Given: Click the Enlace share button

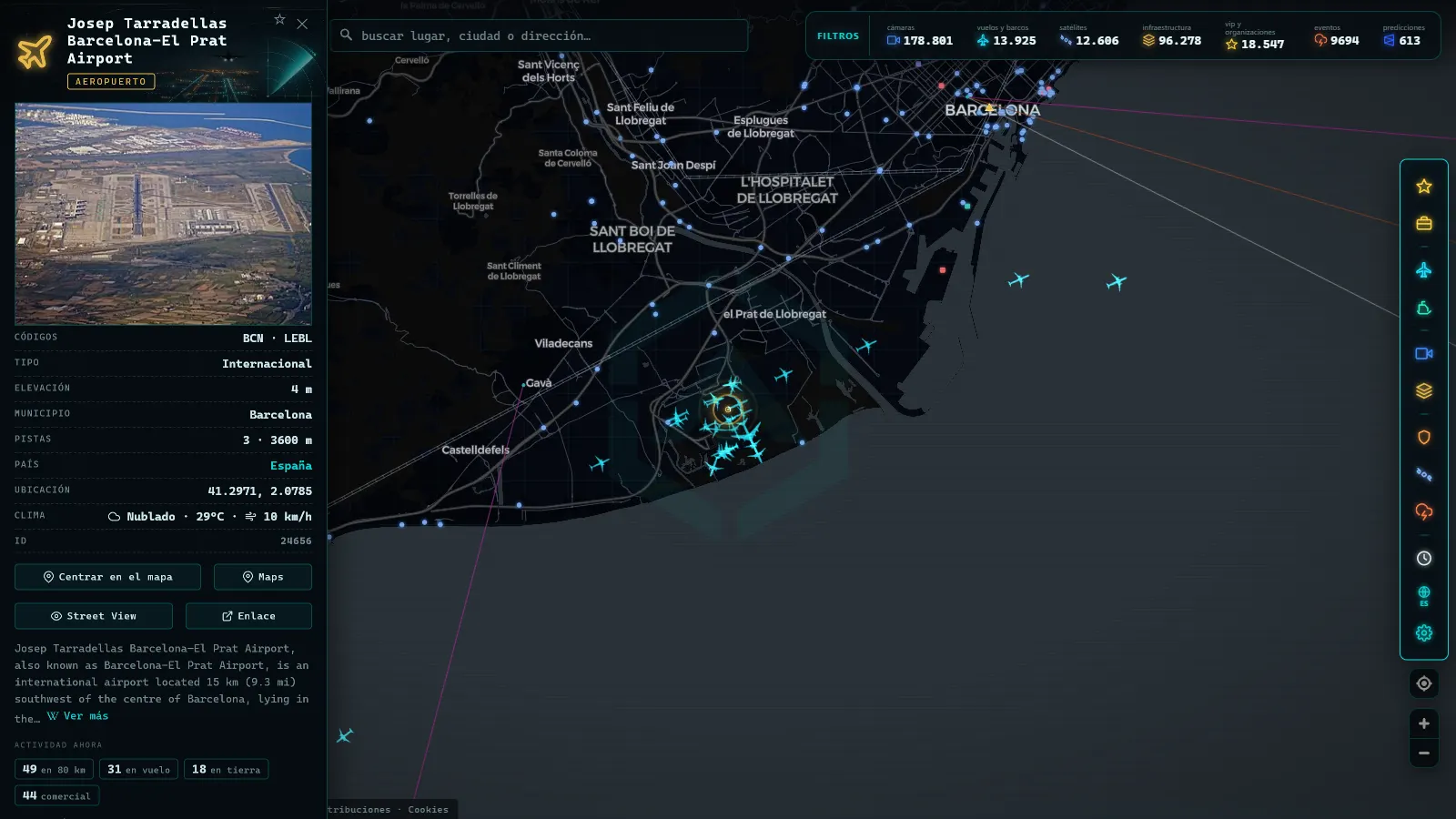Looking at the screenshot, I should [248, 616].
